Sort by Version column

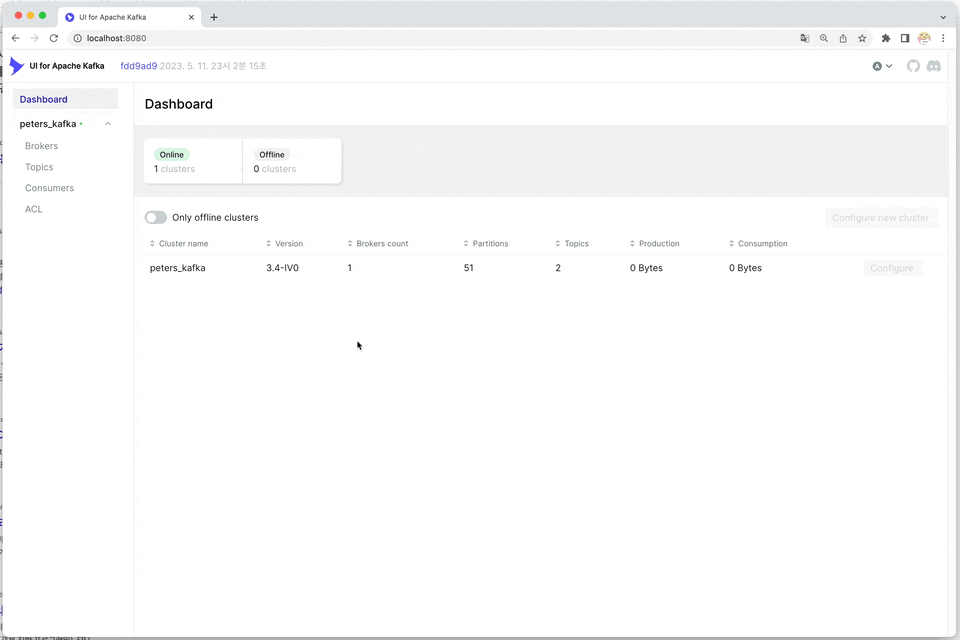point(285,243)
